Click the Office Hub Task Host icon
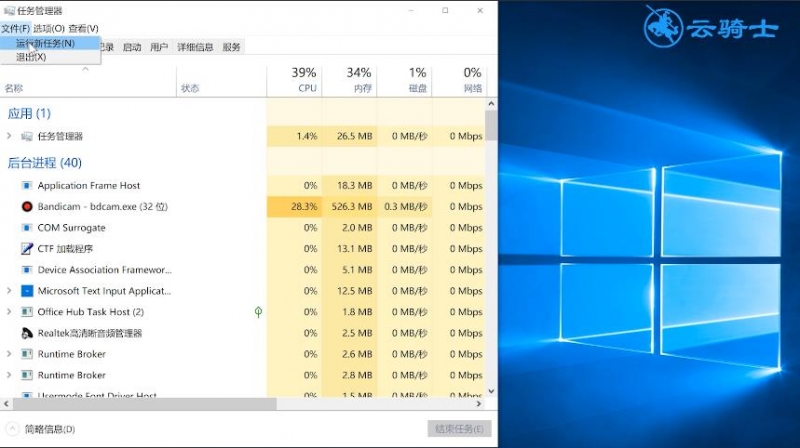 point(27,312)
